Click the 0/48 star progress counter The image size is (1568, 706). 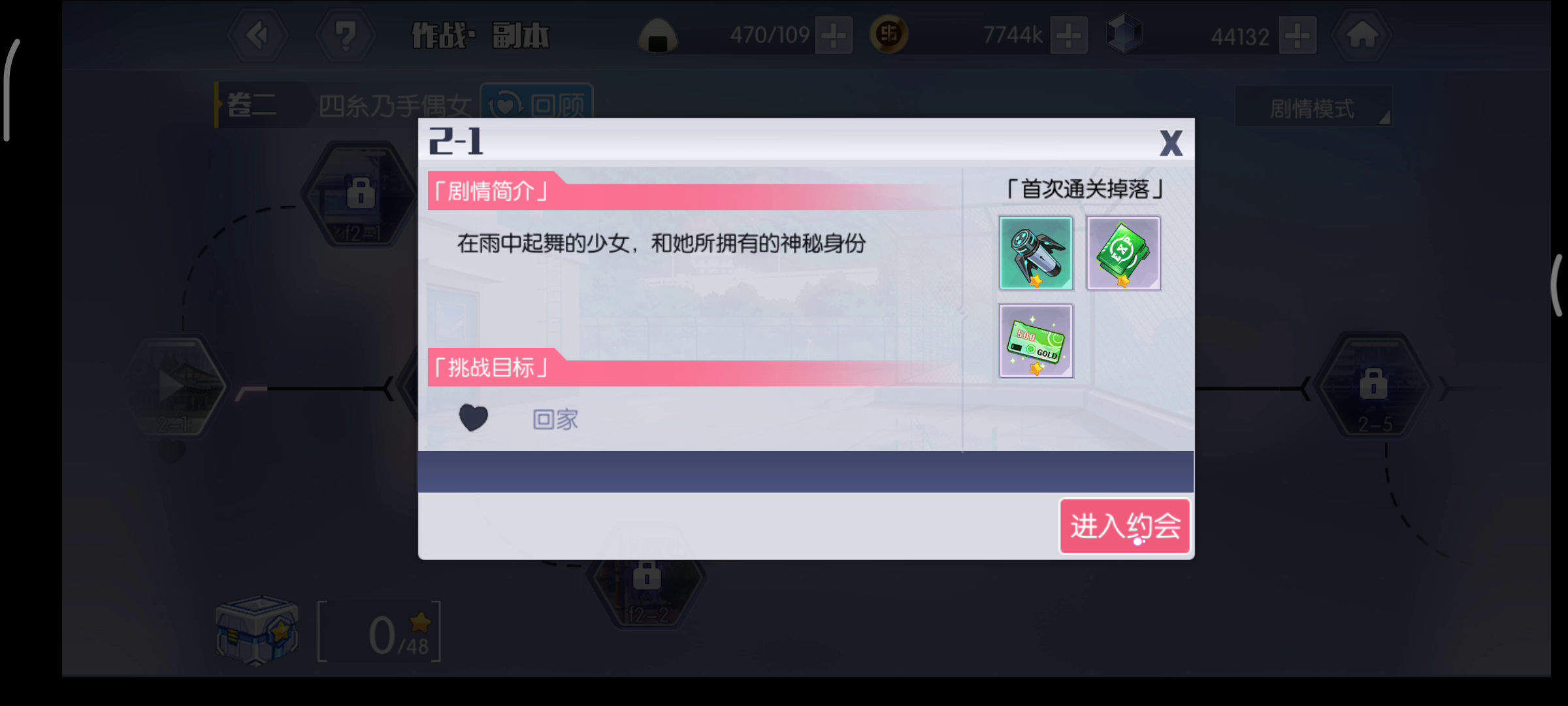(380, 632)
